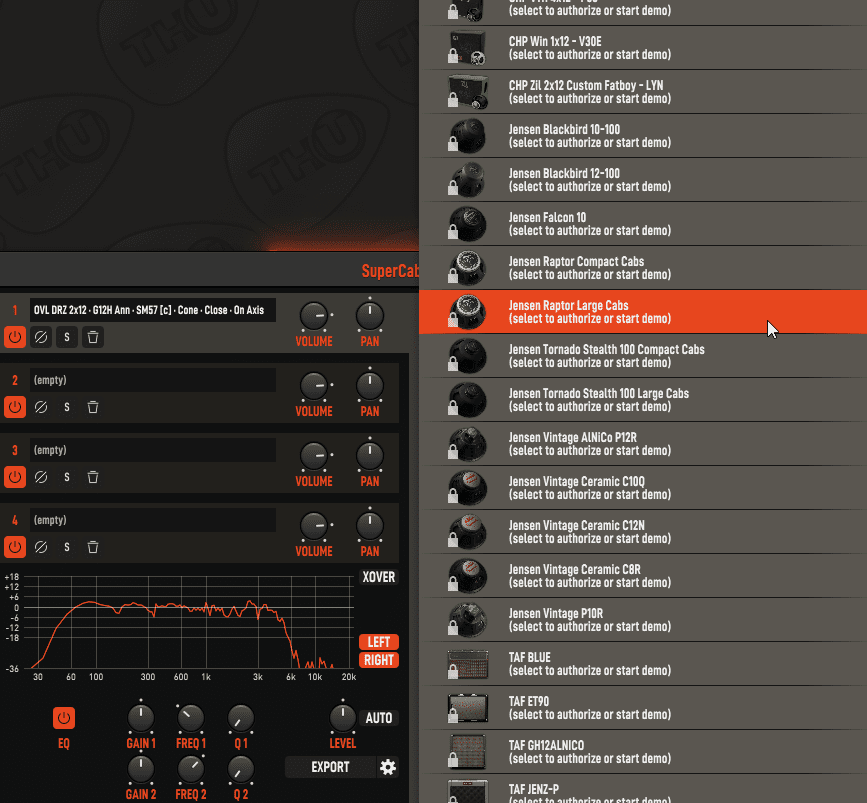
Task: Open the slot 1 impulse response selector
Action: 152,310
